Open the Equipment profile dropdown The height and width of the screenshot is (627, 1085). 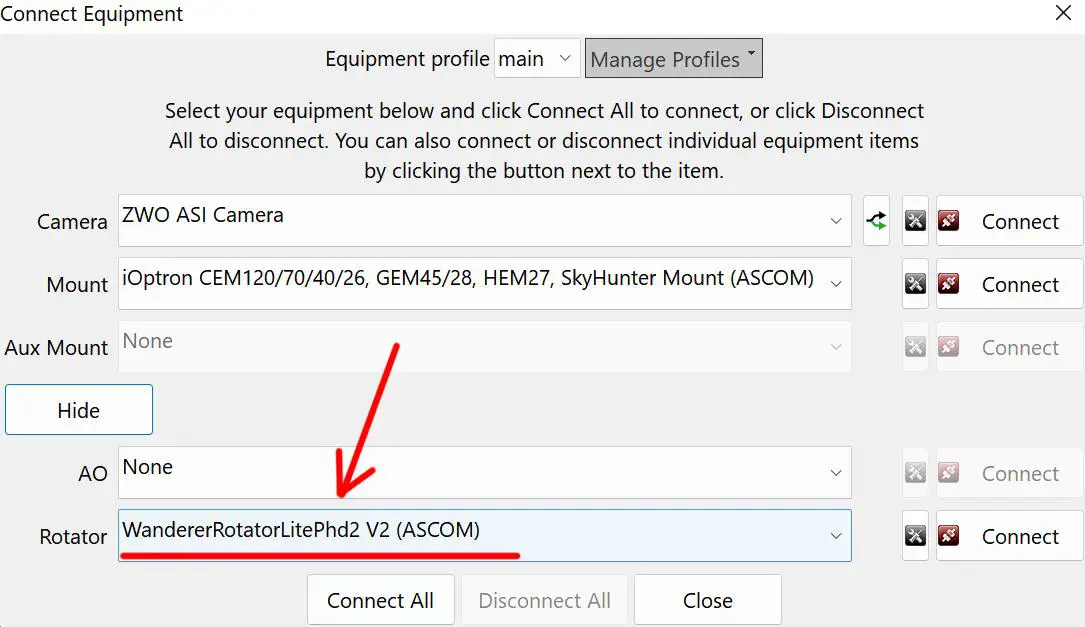click(x=537, y=59)
